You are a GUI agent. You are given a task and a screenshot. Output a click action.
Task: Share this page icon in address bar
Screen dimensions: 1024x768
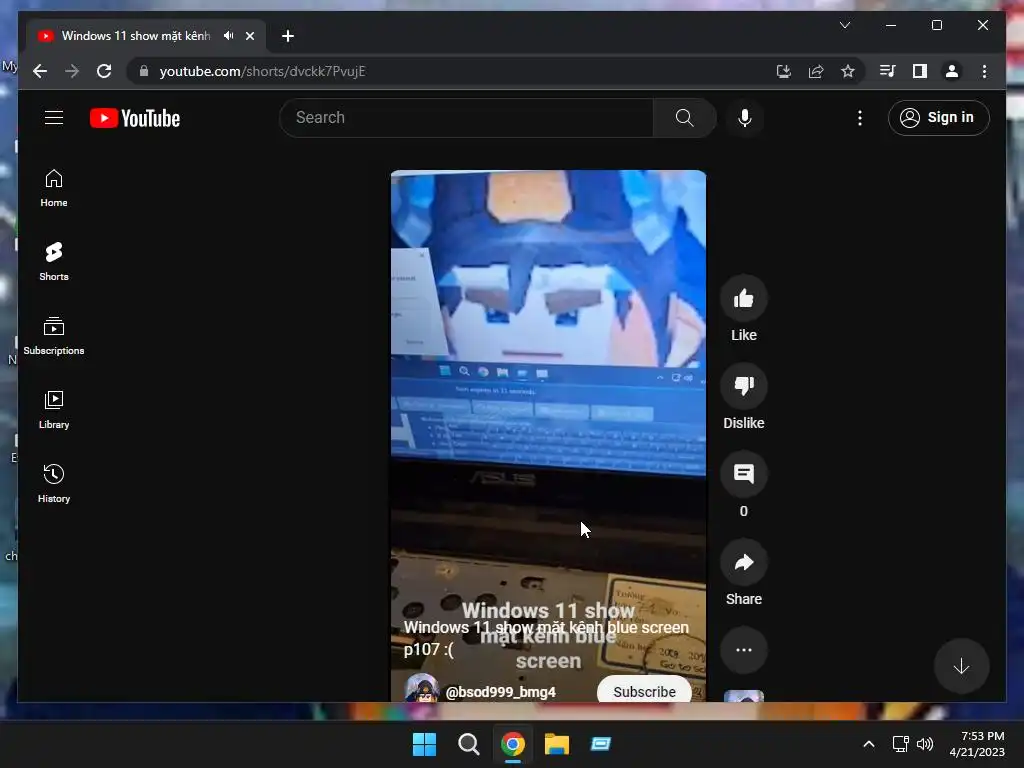coord(816,71)
